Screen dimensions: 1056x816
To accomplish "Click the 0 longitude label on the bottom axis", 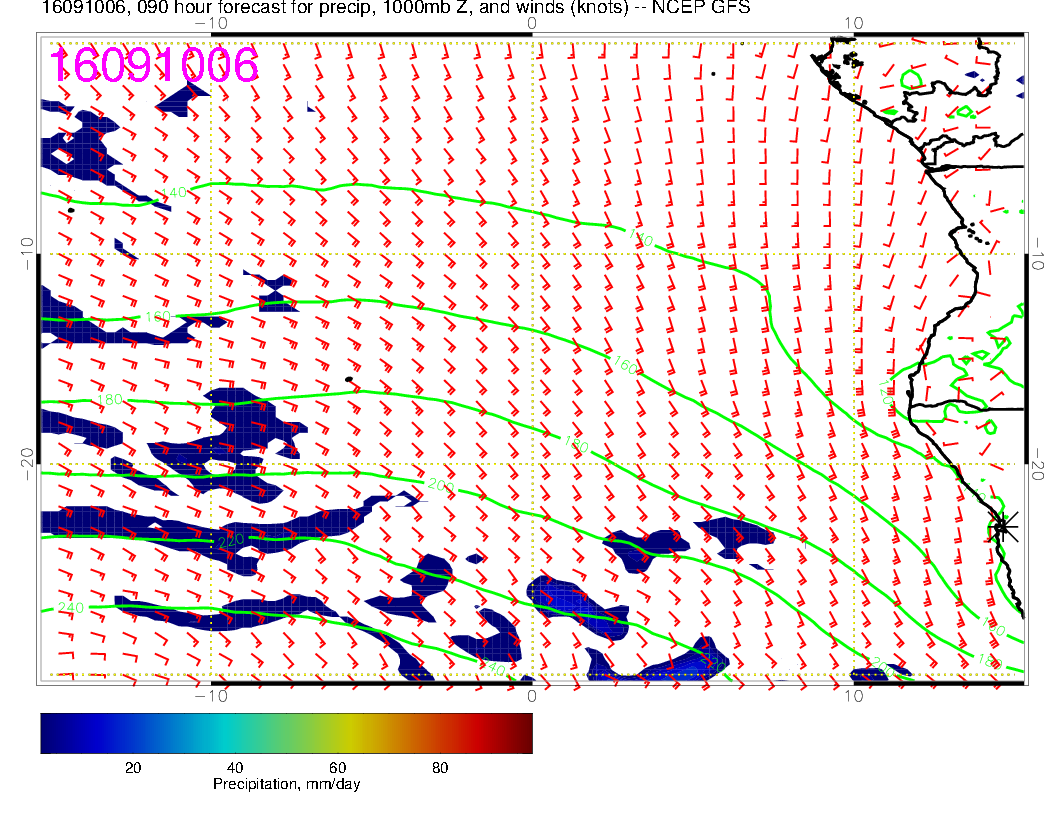I will click(532, 694).
